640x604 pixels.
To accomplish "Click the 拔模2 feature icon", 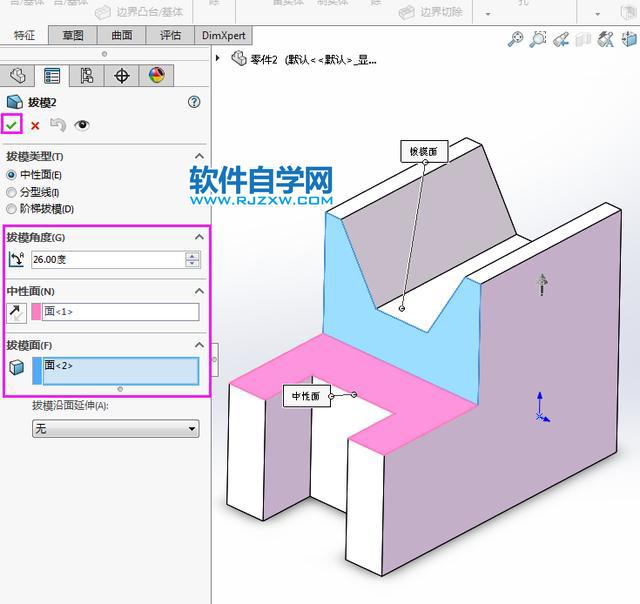I will point(15,102).
